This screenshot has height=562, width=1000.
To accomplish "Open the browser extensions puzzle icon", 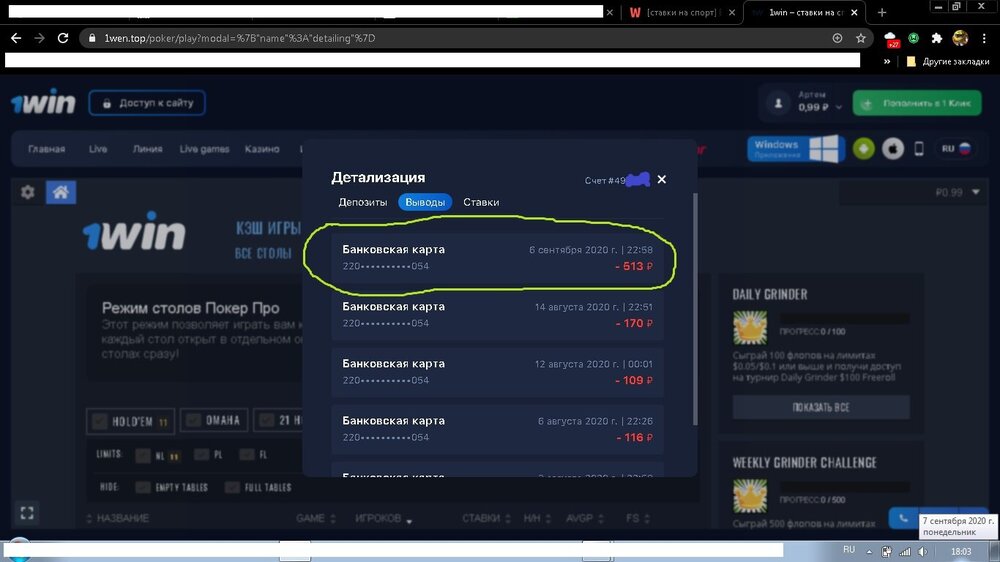I will [937, 38].
